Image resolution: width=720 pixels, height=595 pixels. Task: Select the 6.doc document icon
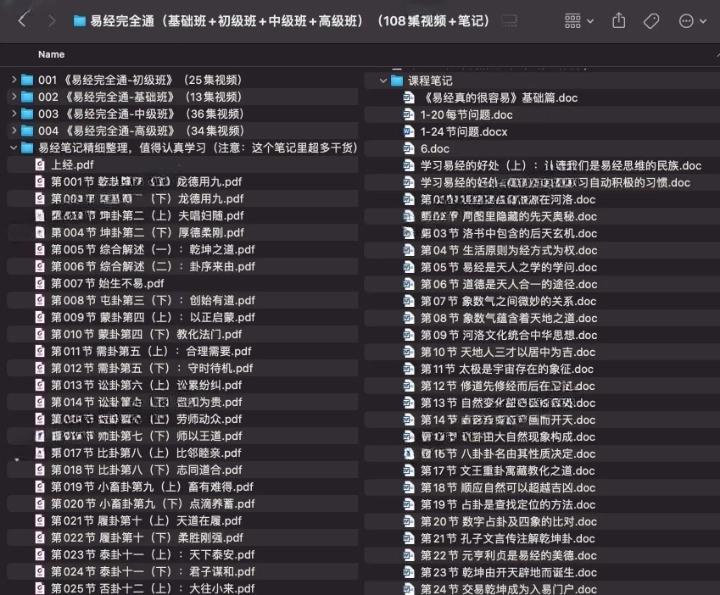[409, 149]
